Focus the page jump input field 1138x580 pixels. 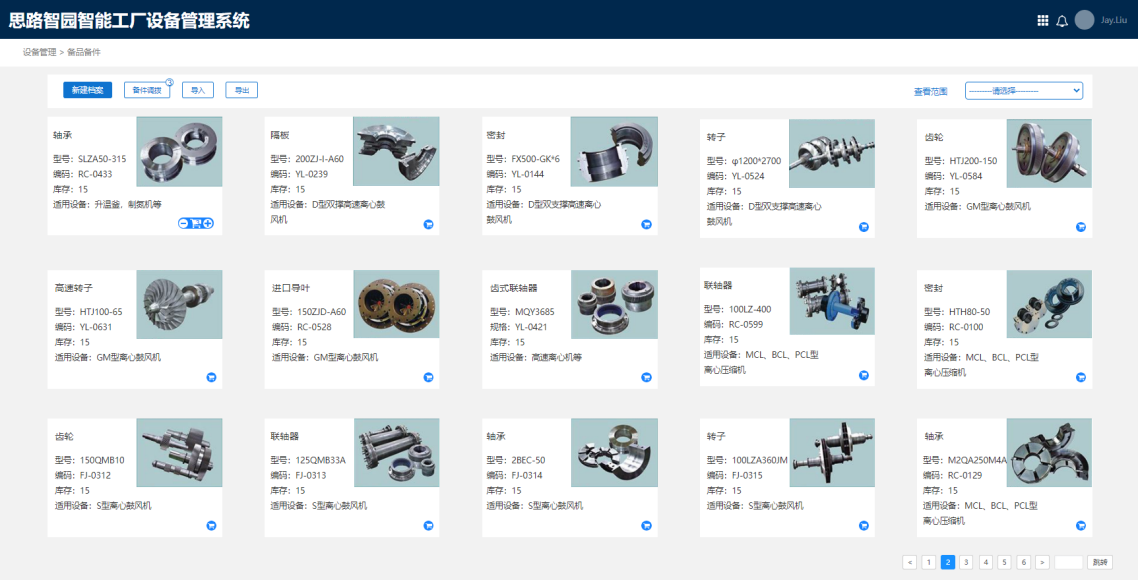(x=1068, y=562)
